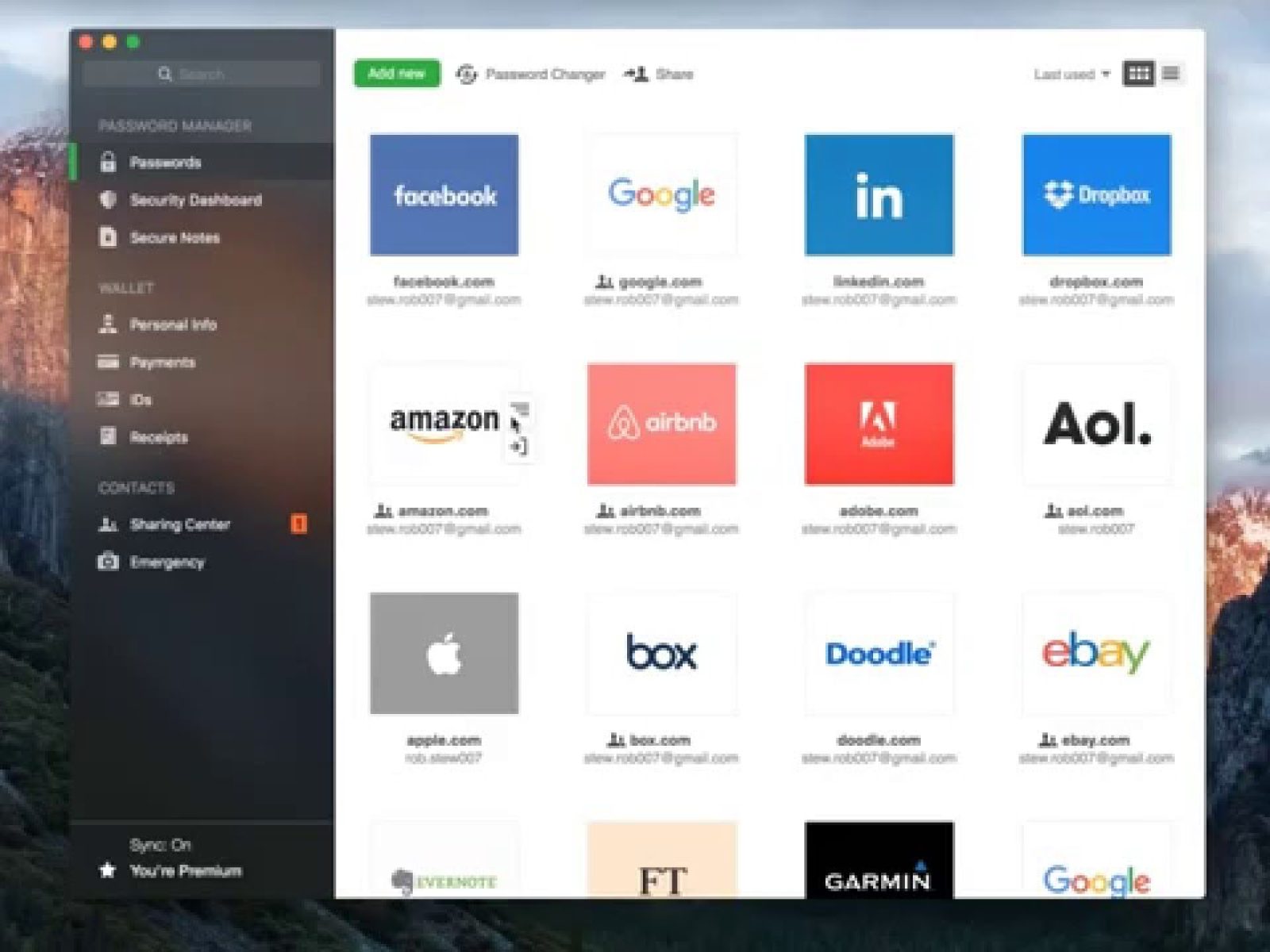Open Security Dashboard via its shield icon
The width and height of the screenshot is (1270, 952).
click(x=108, y=199)
